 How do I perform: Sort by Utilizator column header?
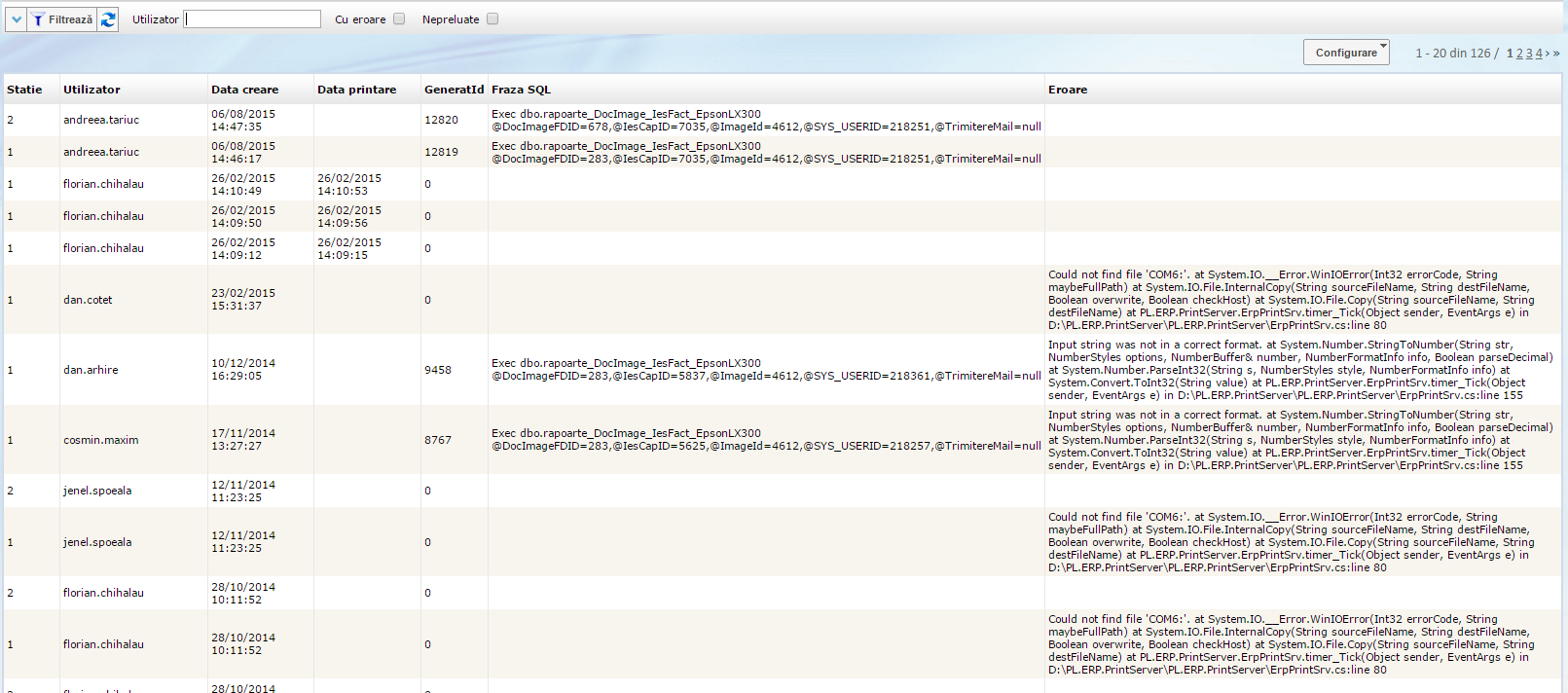(91, 90)
